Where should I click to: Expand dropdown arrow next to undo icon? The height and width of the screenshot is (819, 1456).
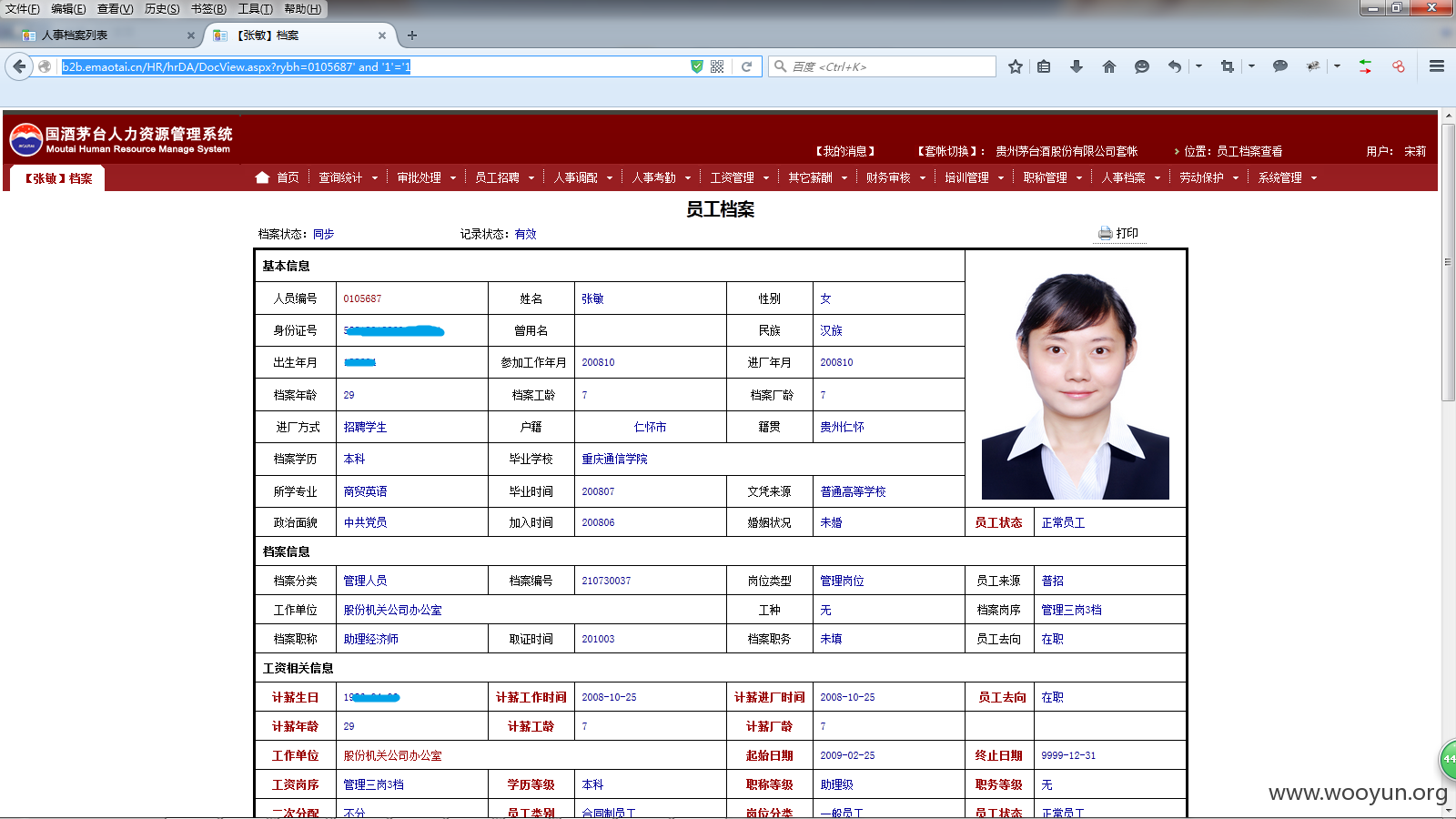1198,66
